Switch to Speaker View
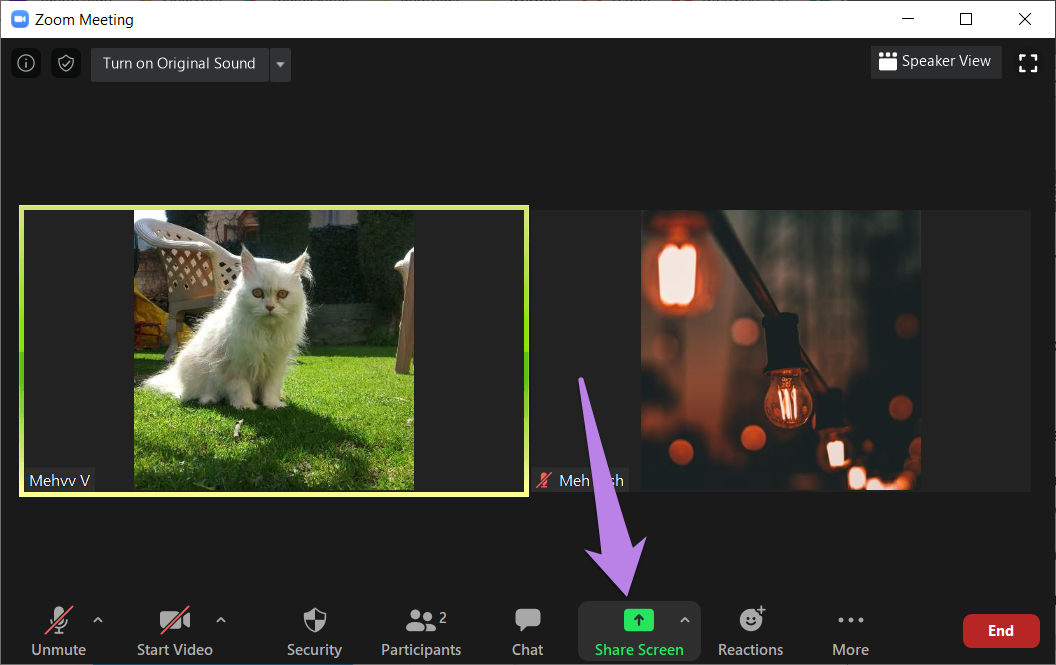The image size is (1056, 665). coord(935,61)
